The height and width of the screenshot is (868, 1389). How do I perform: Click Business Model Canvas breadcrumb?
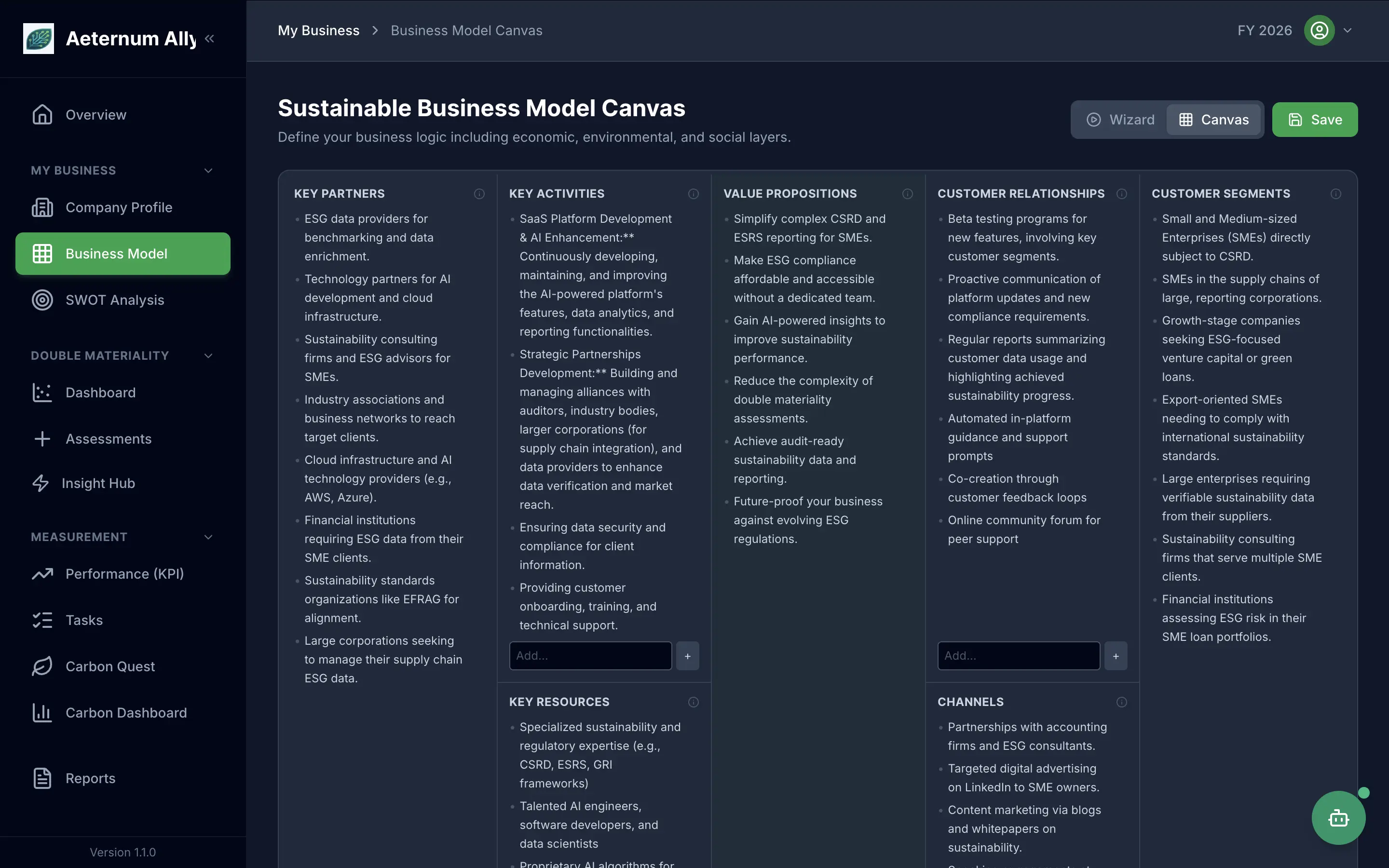tap(466, 30)
